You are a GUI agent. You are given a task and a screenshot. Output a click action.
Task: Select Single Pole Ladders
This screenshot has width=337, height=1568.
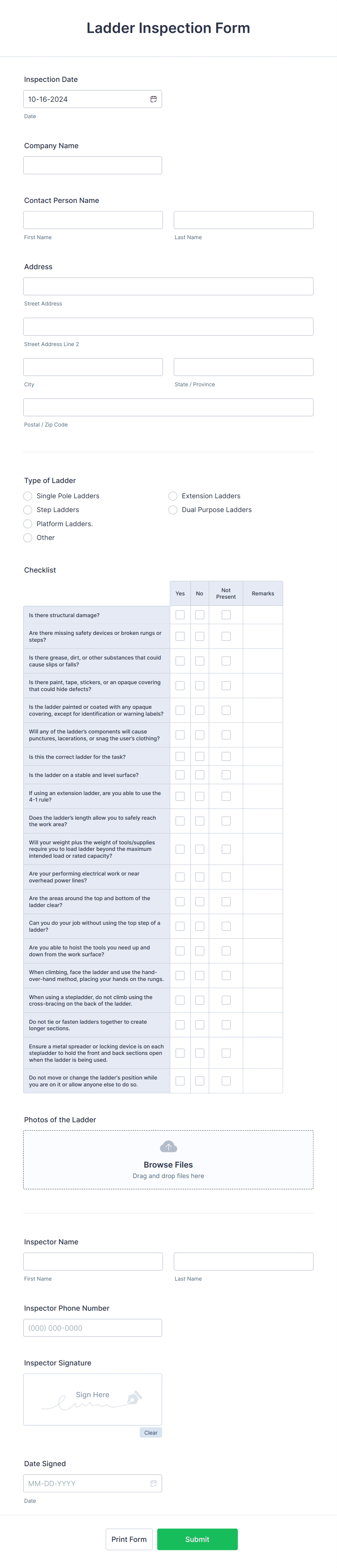tap(28, 496)
